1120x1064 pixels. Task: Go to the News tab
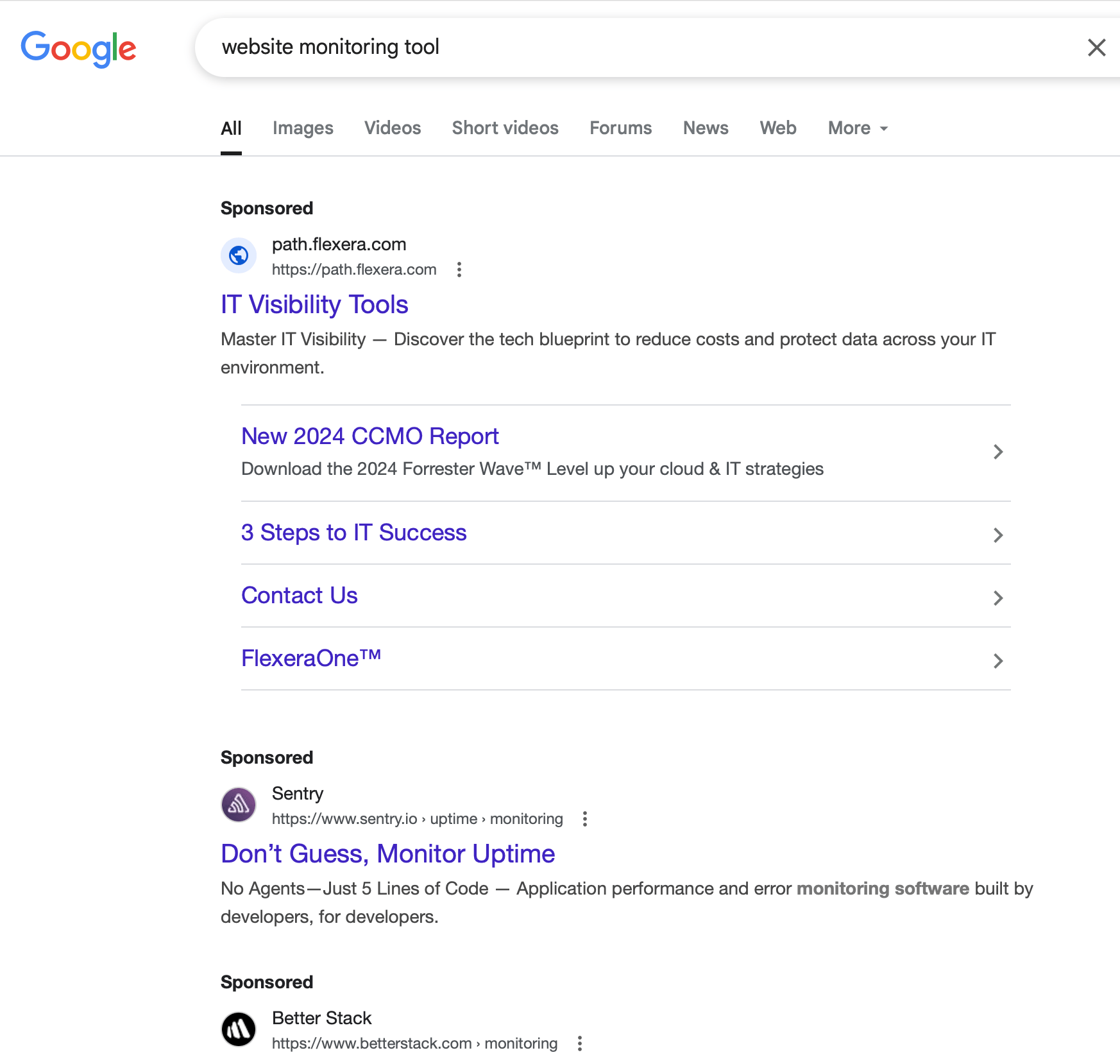[x=706, y=128]
